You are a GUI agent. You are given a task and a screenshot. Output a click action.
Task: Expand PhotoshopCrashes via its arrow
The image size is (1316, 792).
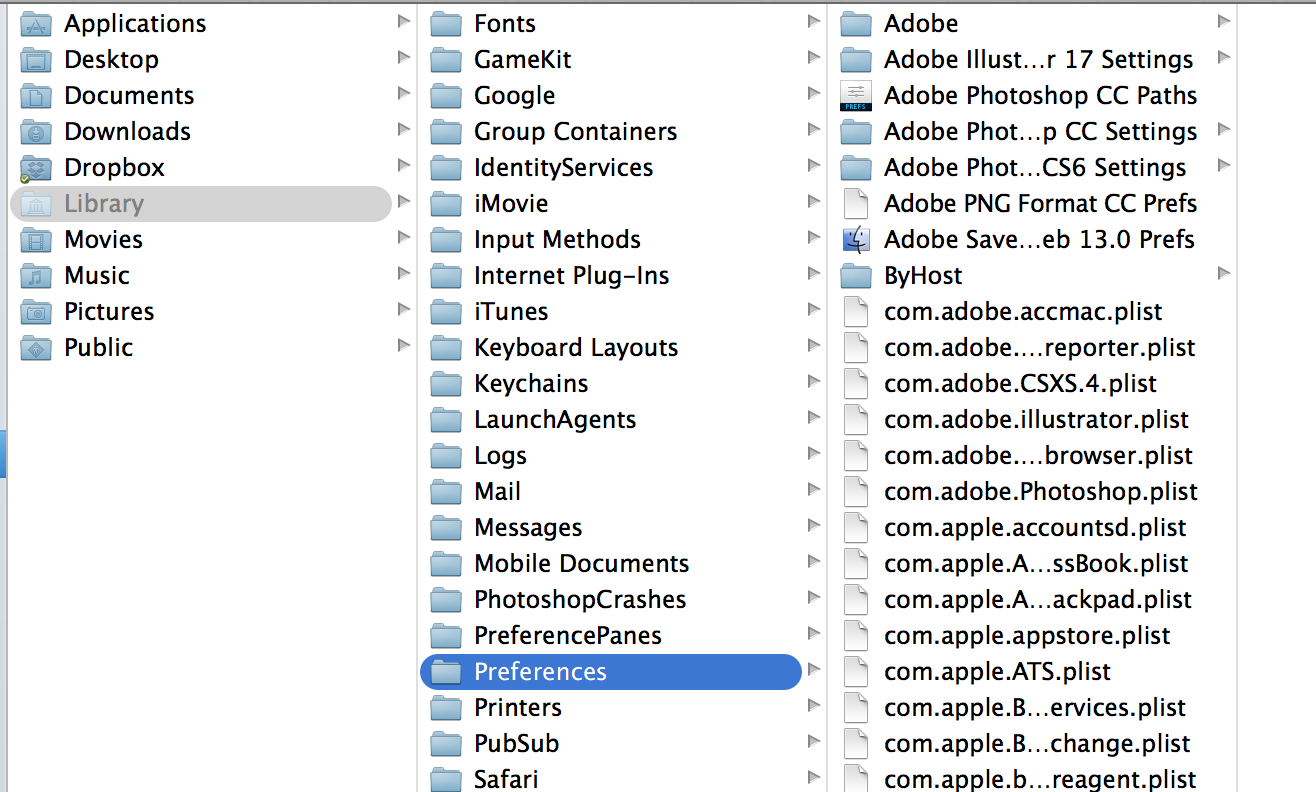(x=814, y=598)
